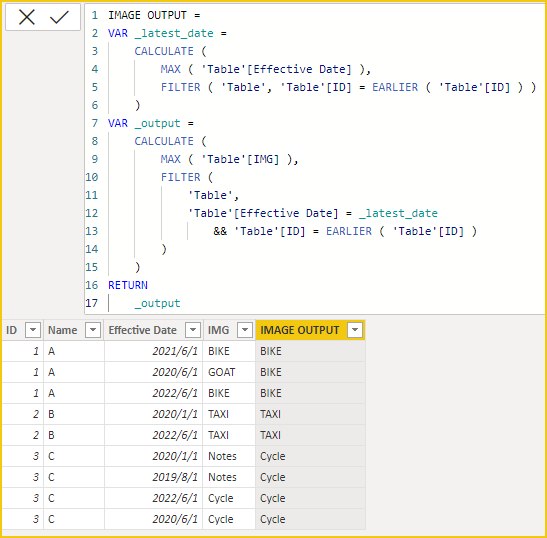Click the 2022/6/1 date cell in row A
The width and height of the screenshot is (547, 538).
tap(153, 393)
